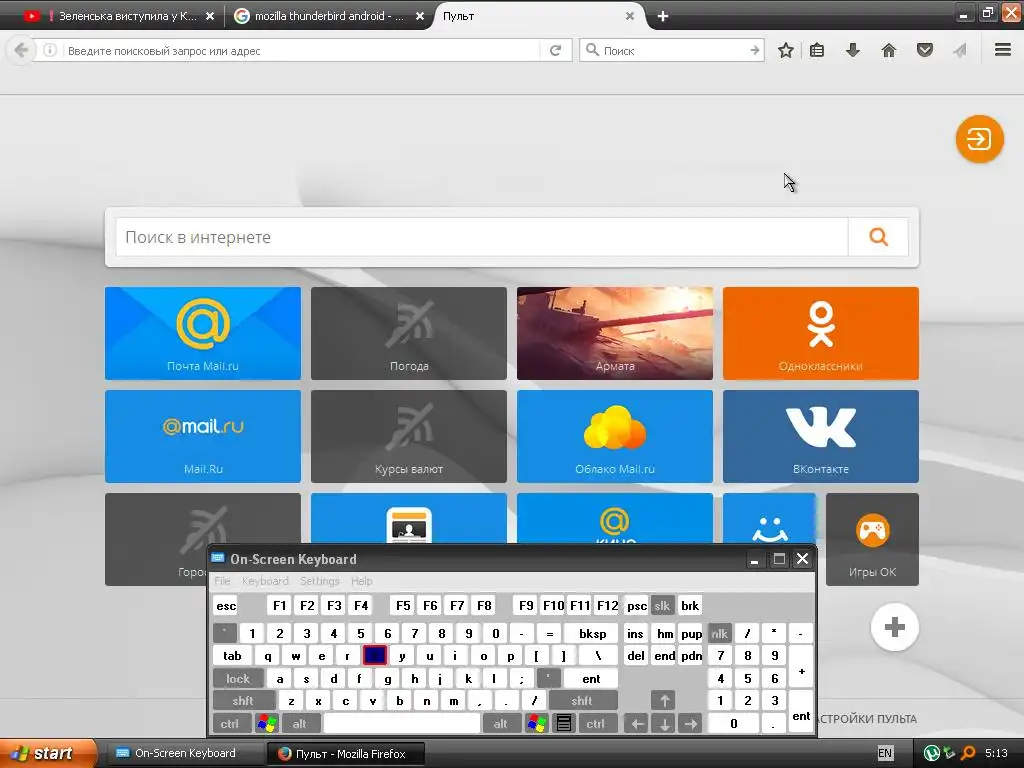The width and height of the screenshot is (1024, 768).
Task: Click the del key on on-screen keyboard
Action: point(635,656)
